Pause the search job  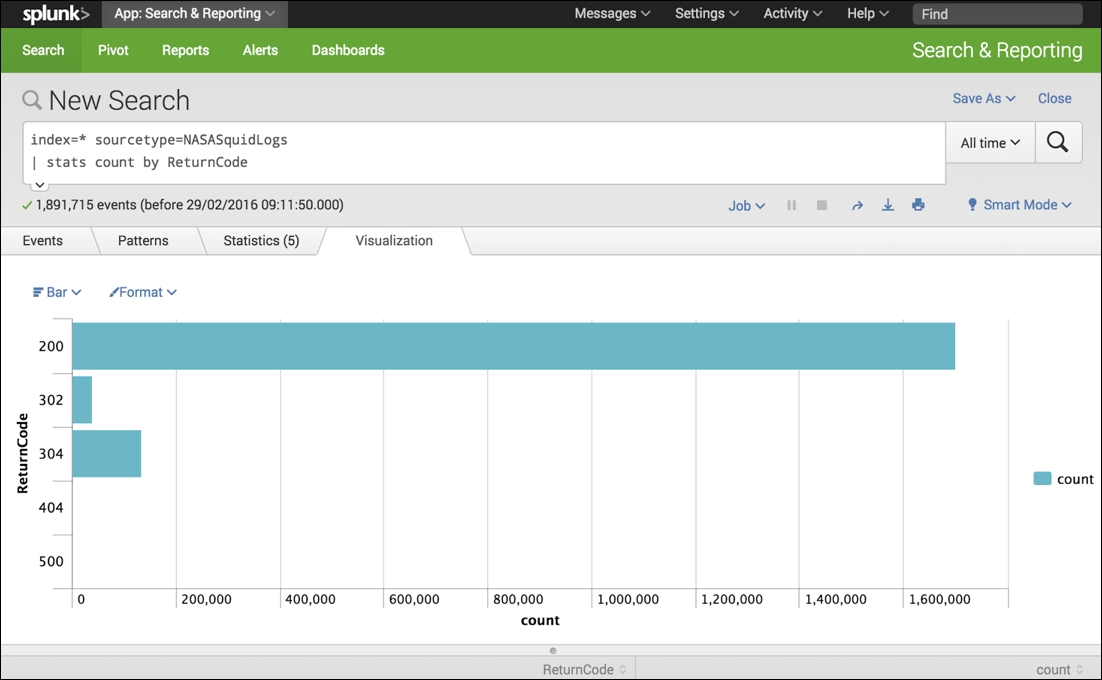[791, 205]
